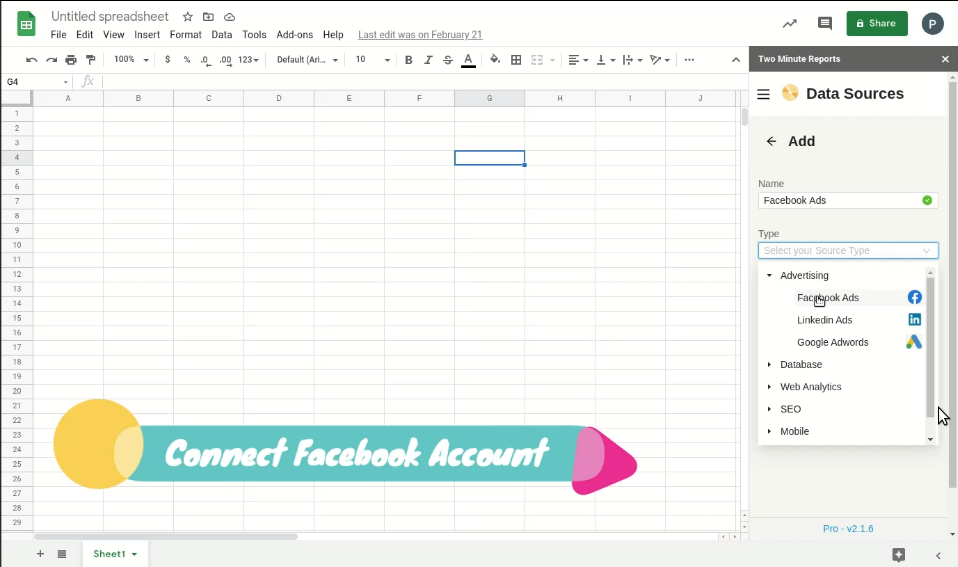
Task: Open the font size dropdown
Action: [373, 59]
